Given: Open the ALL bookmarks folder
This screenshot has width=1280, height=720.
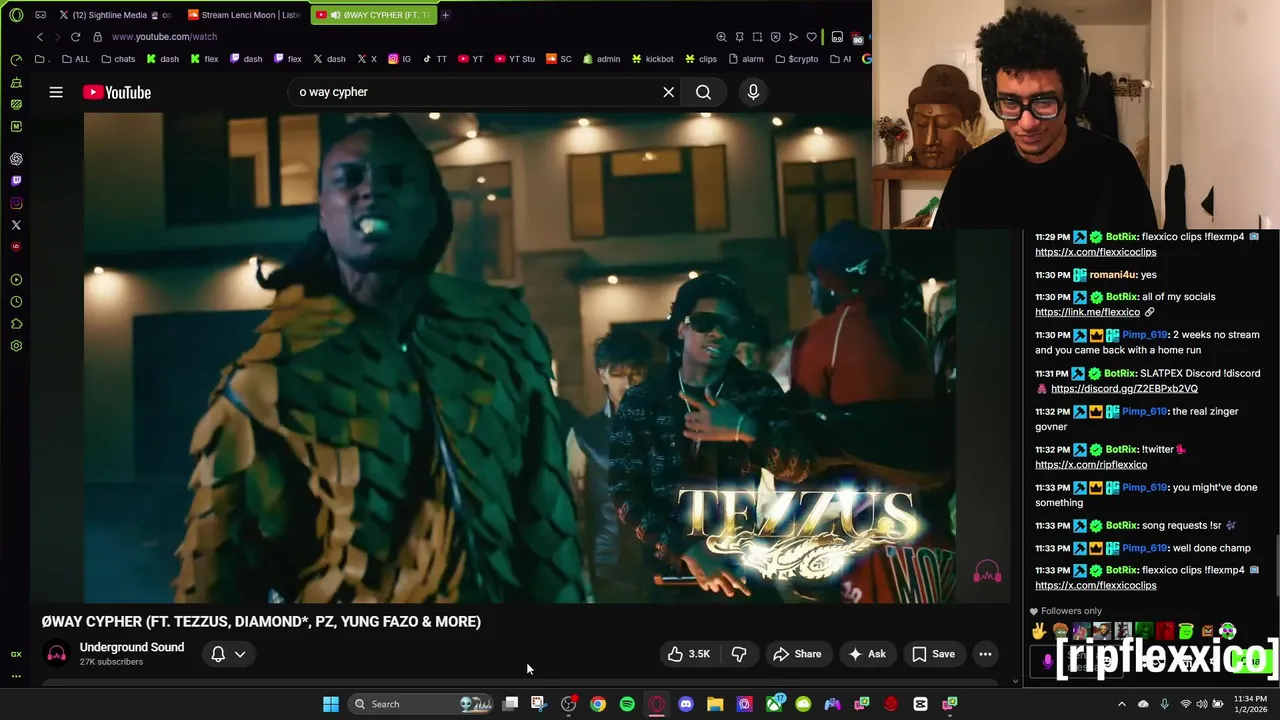Looking at the screenshot, I should 75,59.
